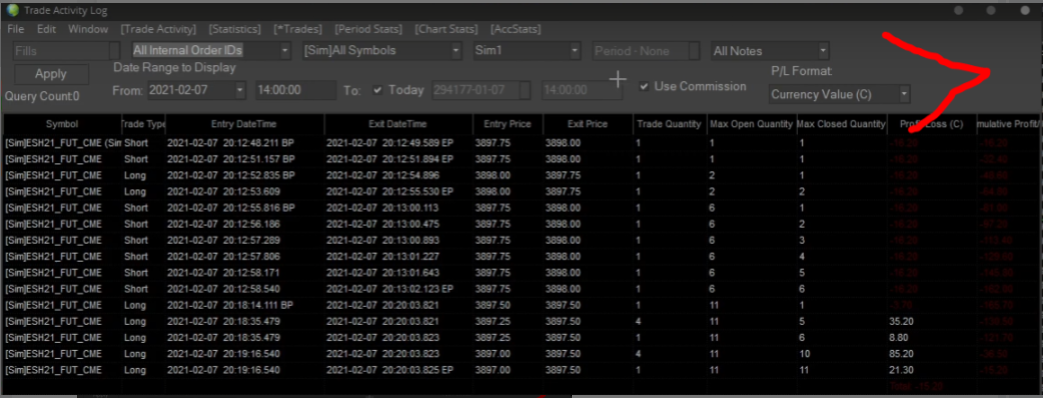Click the Profit/Loss (C) column header
Screen dimensions: 1043x398
[931, 124]
